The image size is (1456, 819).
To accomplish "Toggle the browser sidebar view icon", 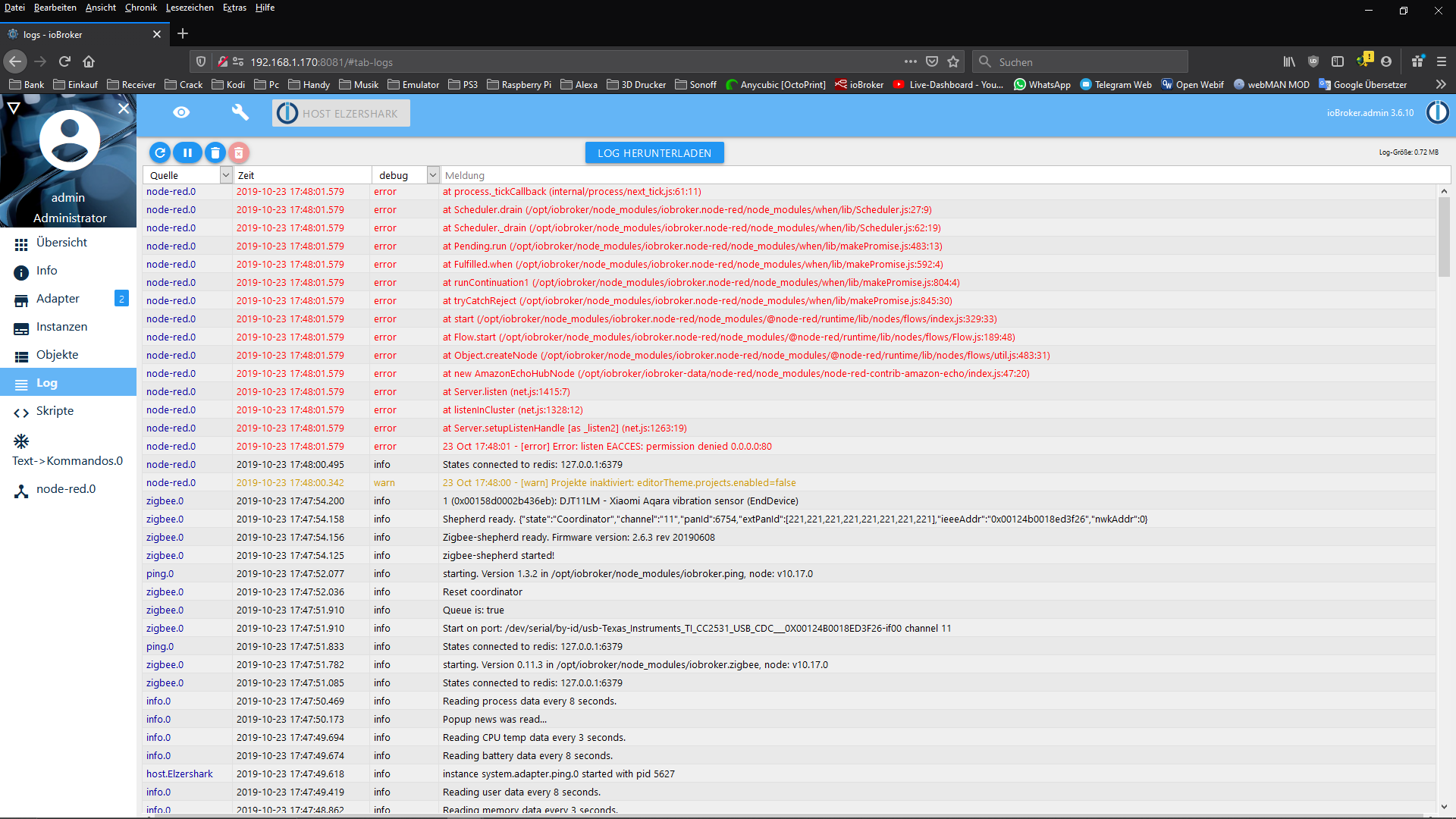I will coord(1338,61).
